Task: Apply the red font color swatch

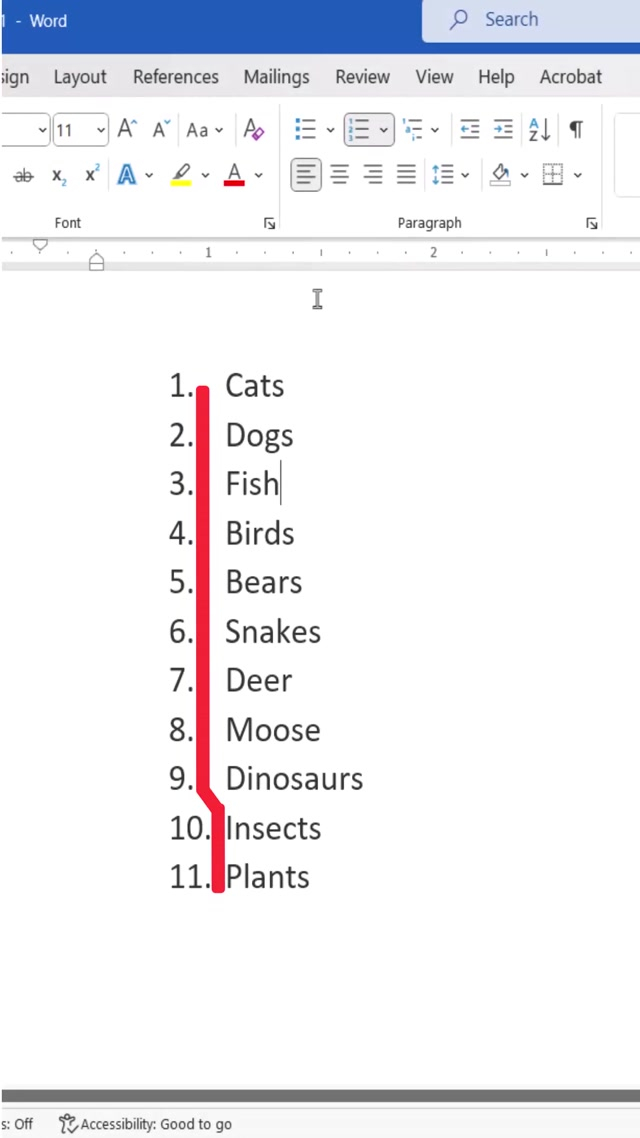Action: (x=235, y=175)
